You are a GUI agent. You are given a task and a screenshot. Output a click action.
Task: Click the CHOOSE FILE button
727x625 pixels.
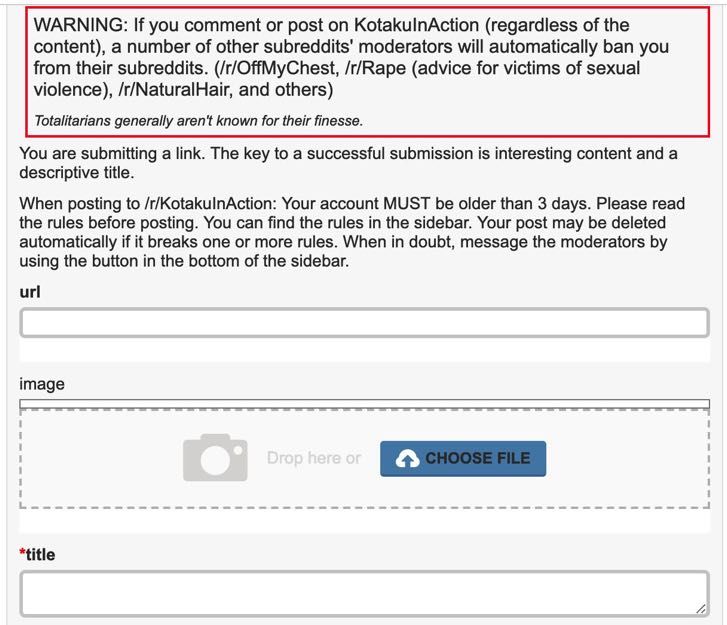[x=463, y=459]
